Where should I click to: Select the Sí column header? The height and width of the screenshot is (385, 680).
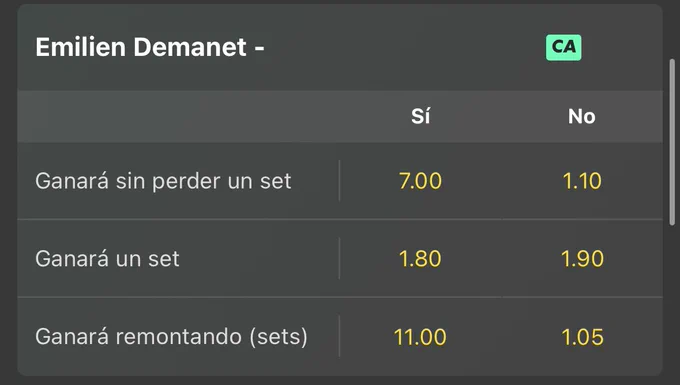pyautogui.click(x=420, y=116)
